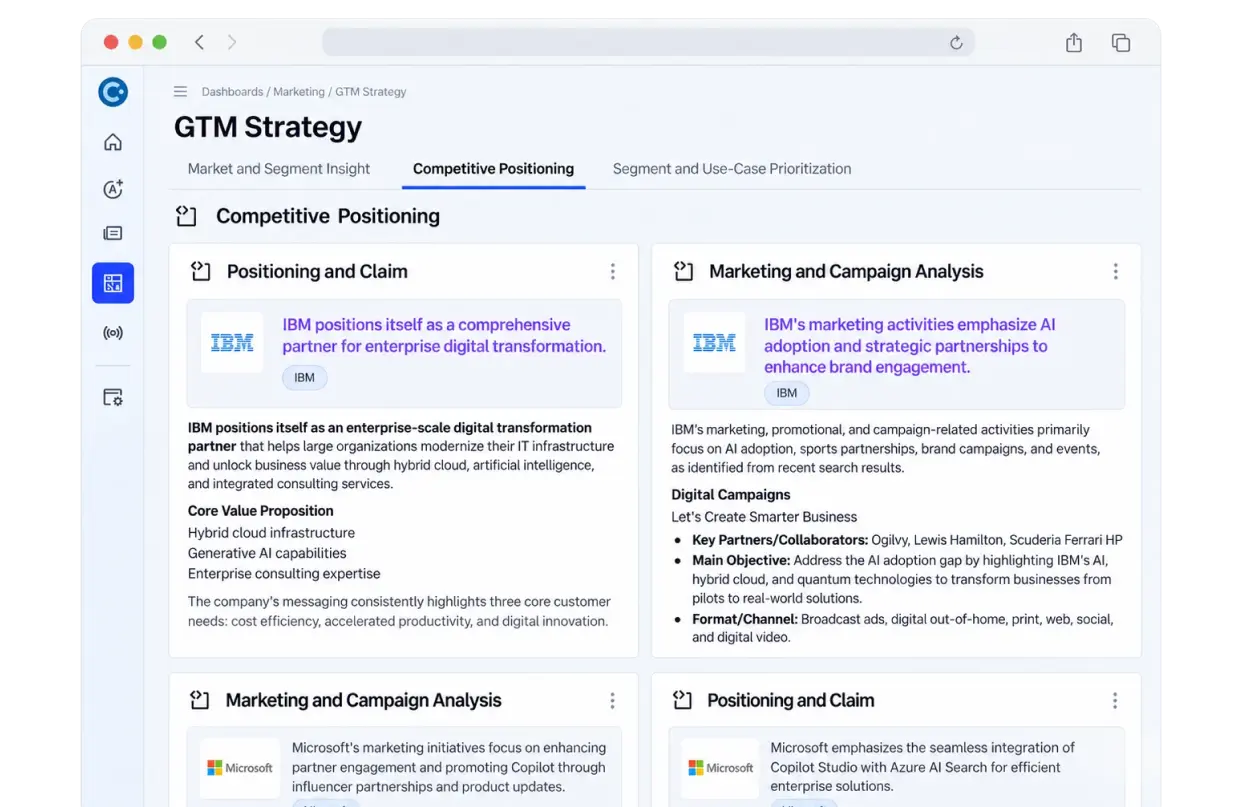Switch to Segment and Use-Case Prioritization tab
The image size is (1242, 807).
[x=732, y=169]
